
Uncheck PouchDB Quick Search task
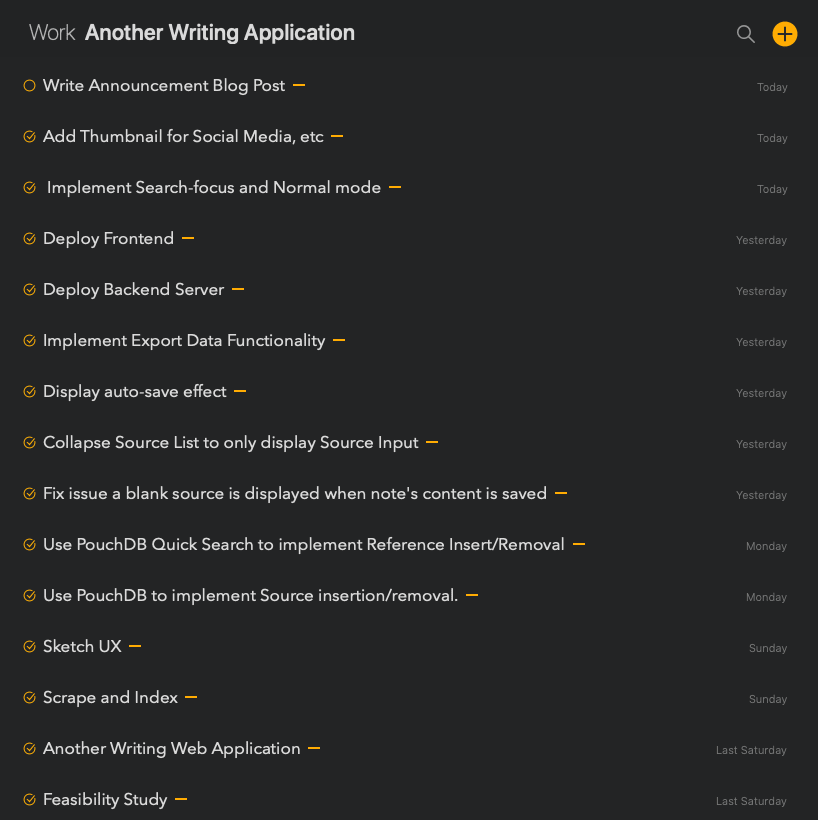(x=30, y=544)
